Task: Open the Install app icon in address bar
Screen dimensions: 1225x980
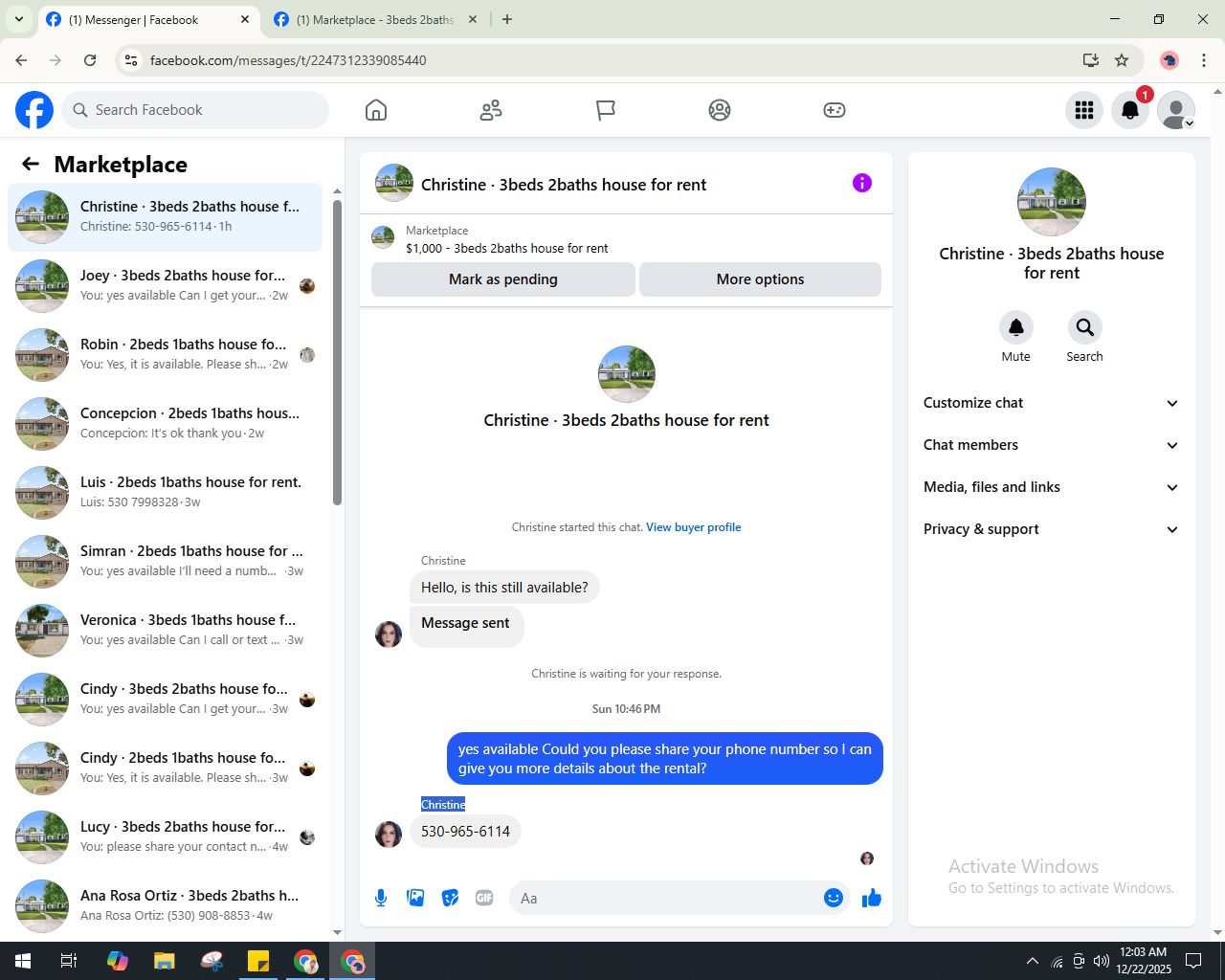Action: (x=1090, y=60)
